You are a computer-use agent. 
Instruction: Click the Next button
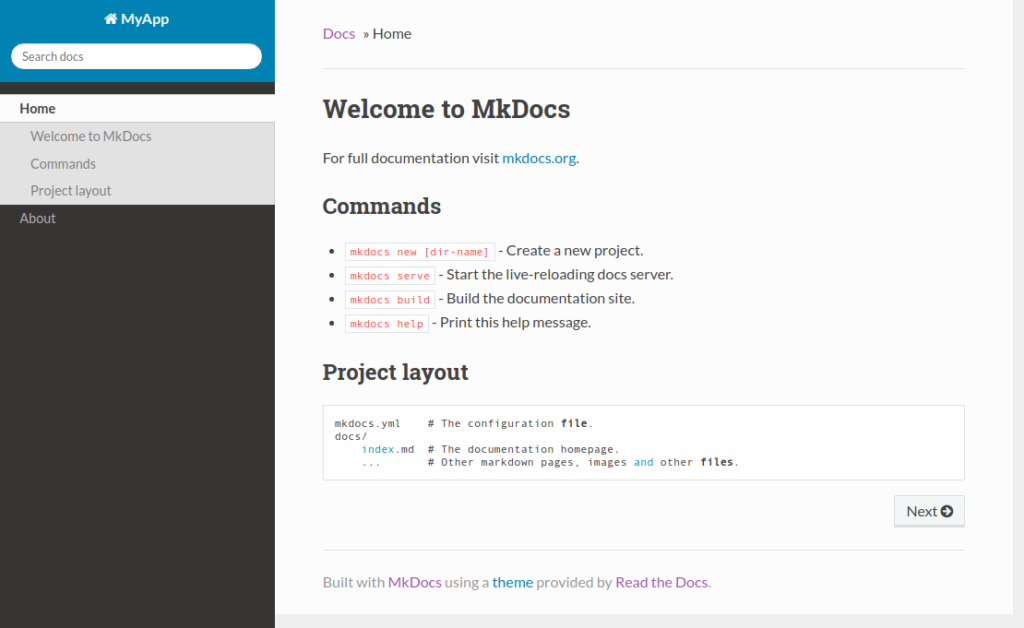(929, 511)
